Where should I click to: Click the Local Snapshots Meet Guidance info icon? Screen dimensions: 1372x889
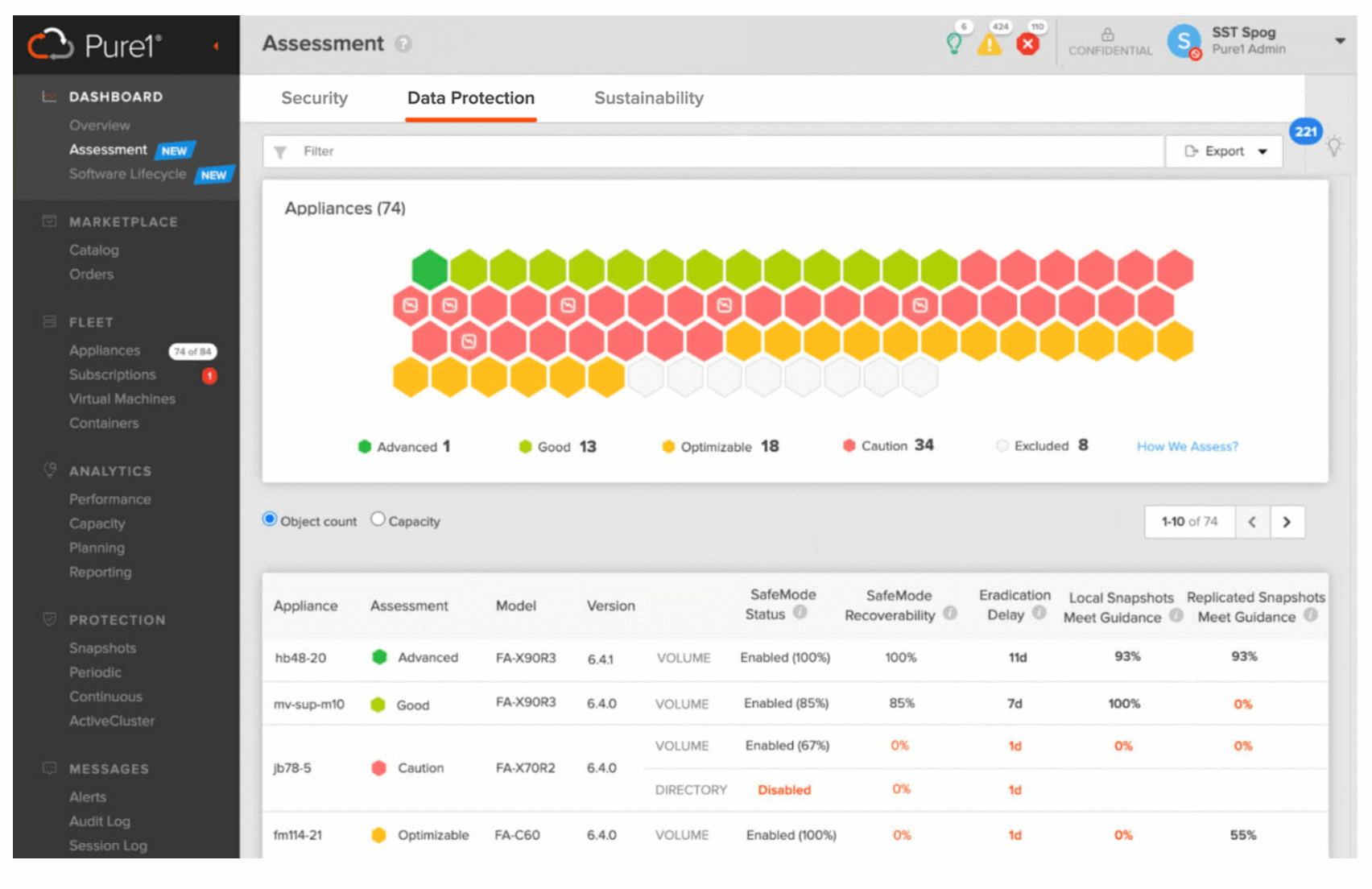click(x=1176, y=616)
